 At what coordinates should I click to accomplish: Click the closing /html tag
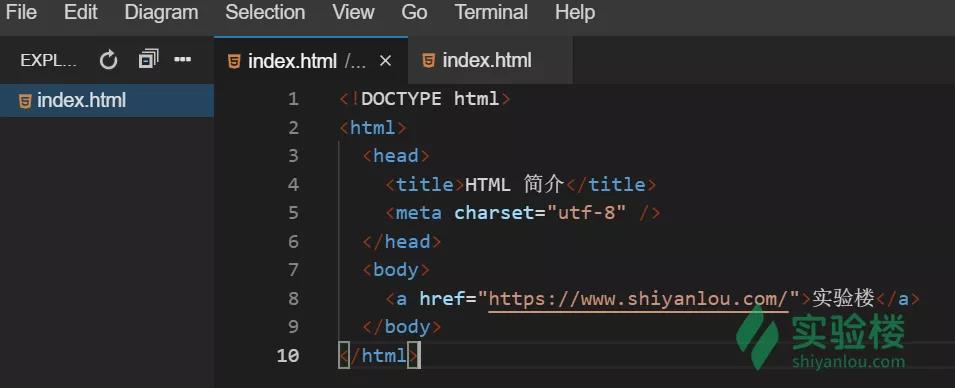(x=379, y=355)
